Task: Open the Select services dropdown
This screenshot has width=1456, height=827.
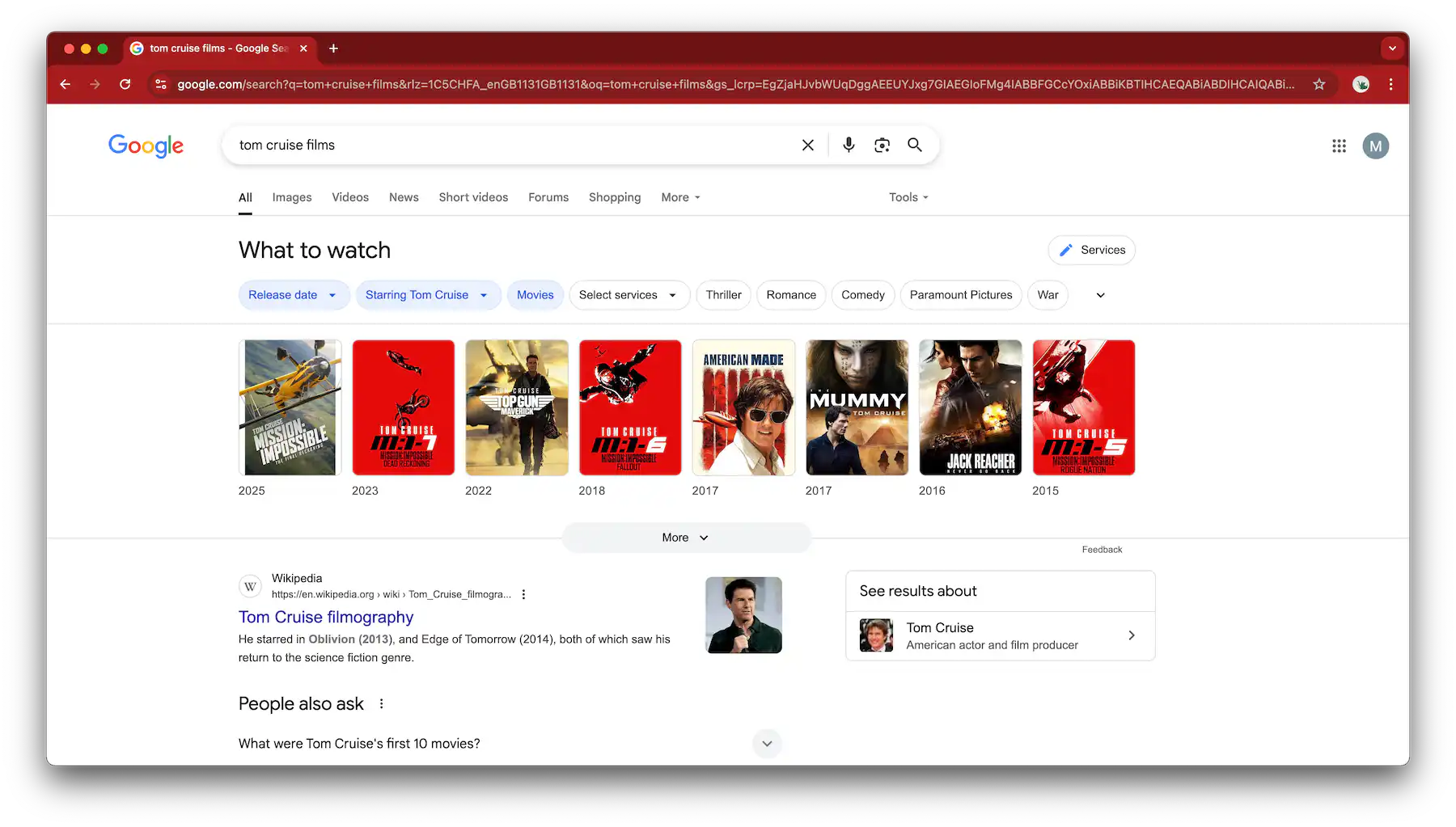Action: [x=629, y=295]
